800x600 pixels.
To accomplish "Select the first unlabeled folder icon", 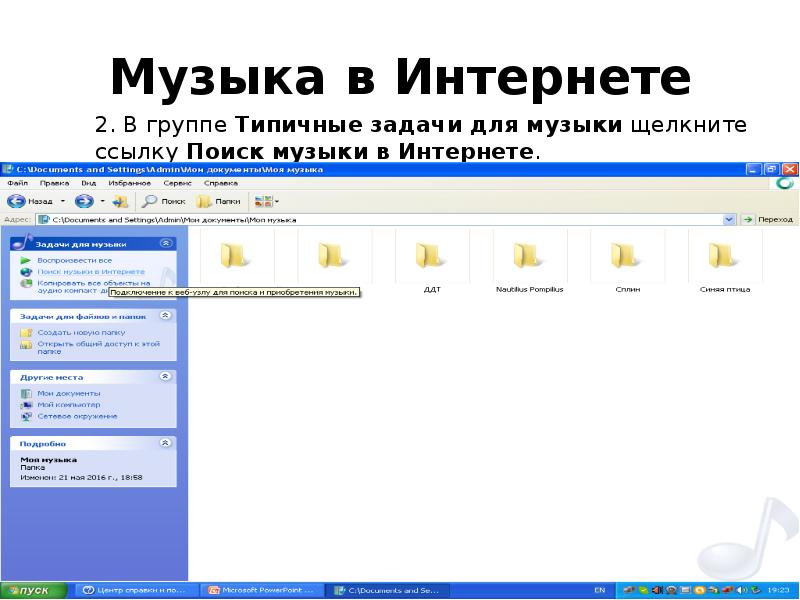I will tap(237, 256).
